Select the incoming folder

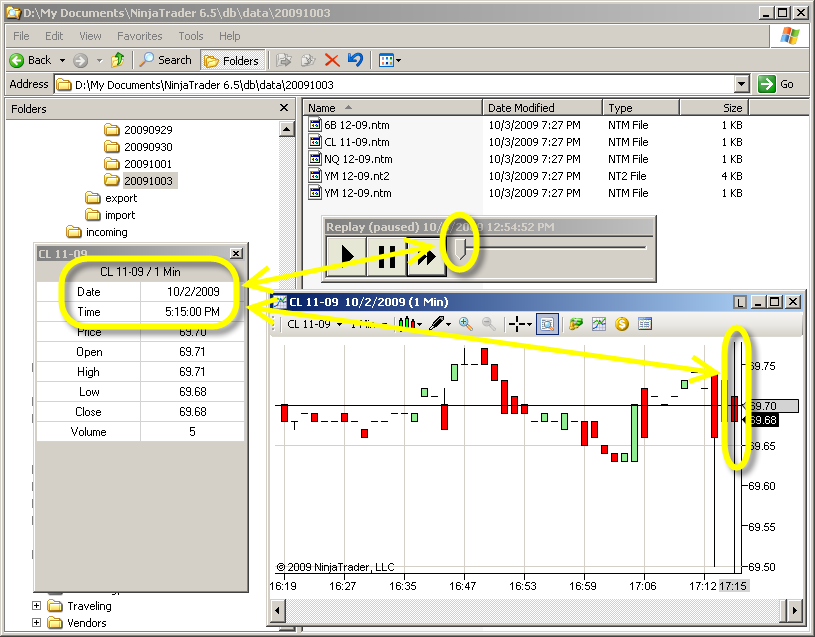(107, 232)
